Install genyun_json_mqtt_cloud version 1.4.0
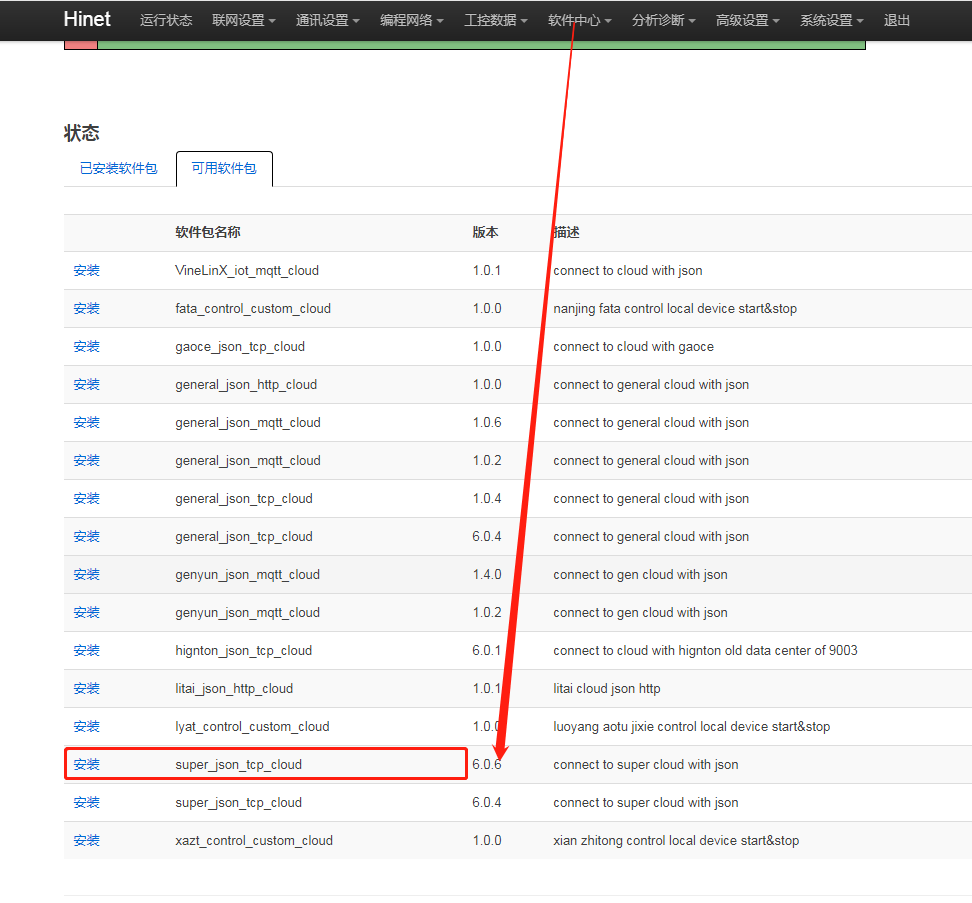Image resolution: width=972 pixels, height=903 pixels. point(87,574)
